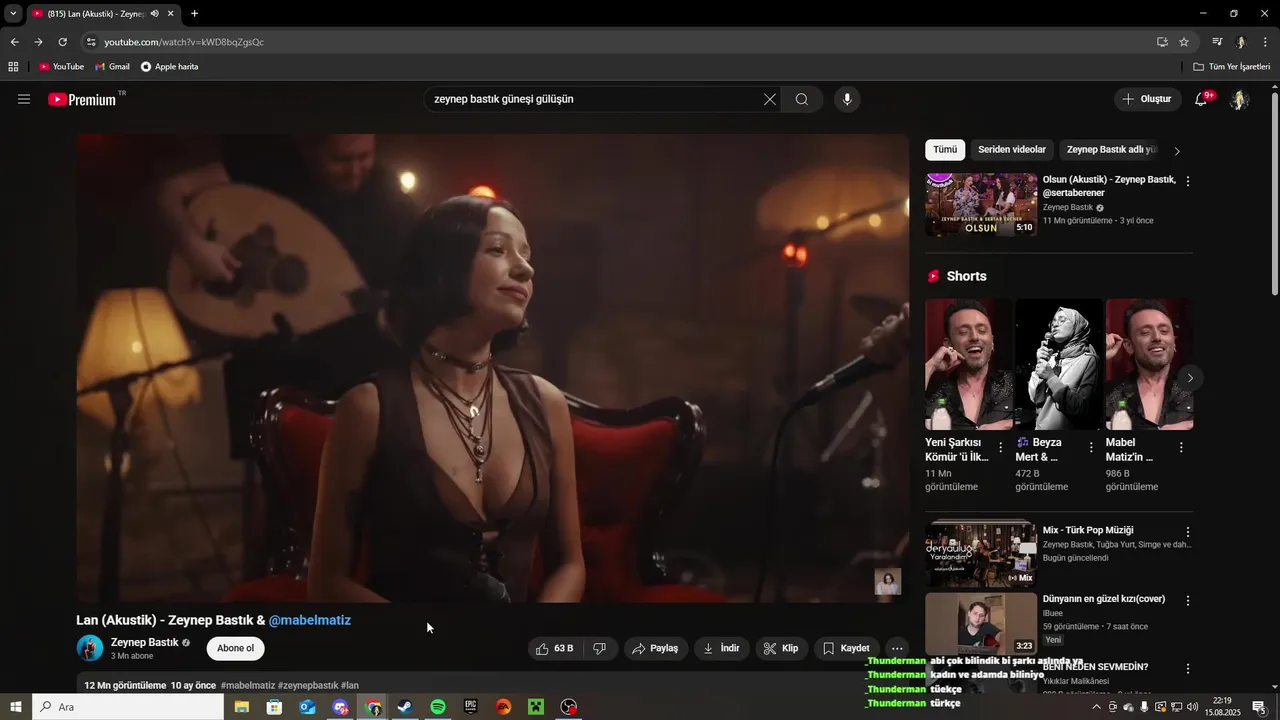Open the YouTube hamburger guide menu

pyautogui.click(x=24, y=99)
